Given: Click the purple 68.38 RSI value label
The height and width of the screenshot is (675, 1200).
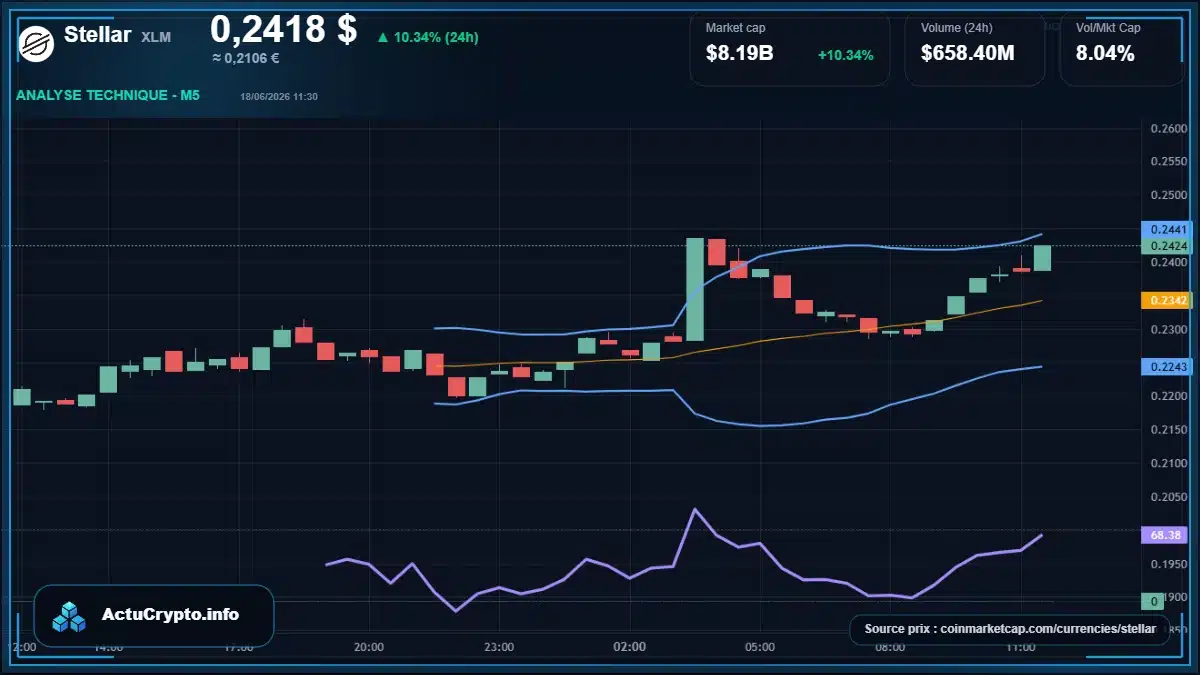Looking at the screenshot, I should click(x=1162, y=535).
